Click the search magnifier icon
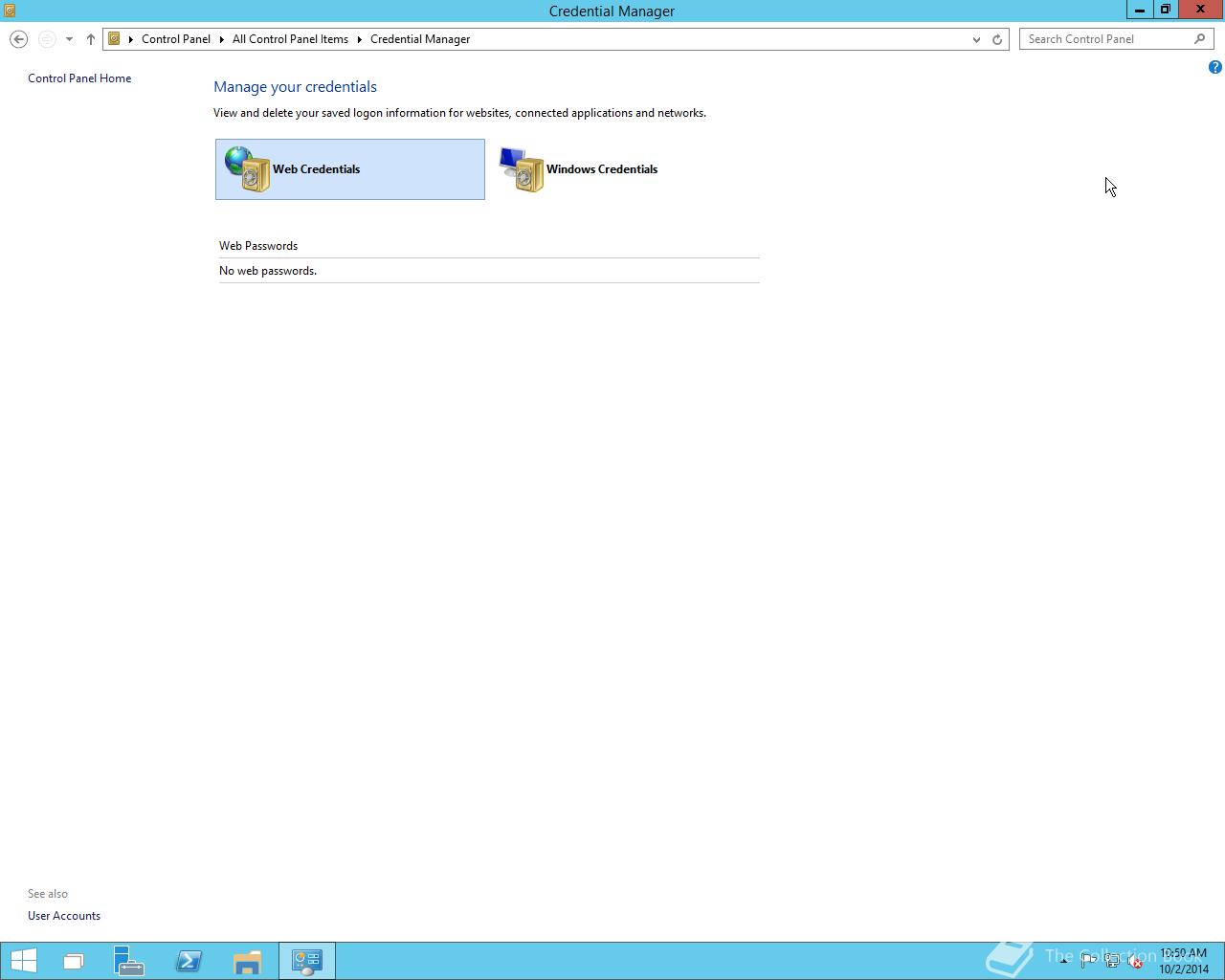Image resolution: width=1225 pixels, height=980 pixels. (1200, 39)
